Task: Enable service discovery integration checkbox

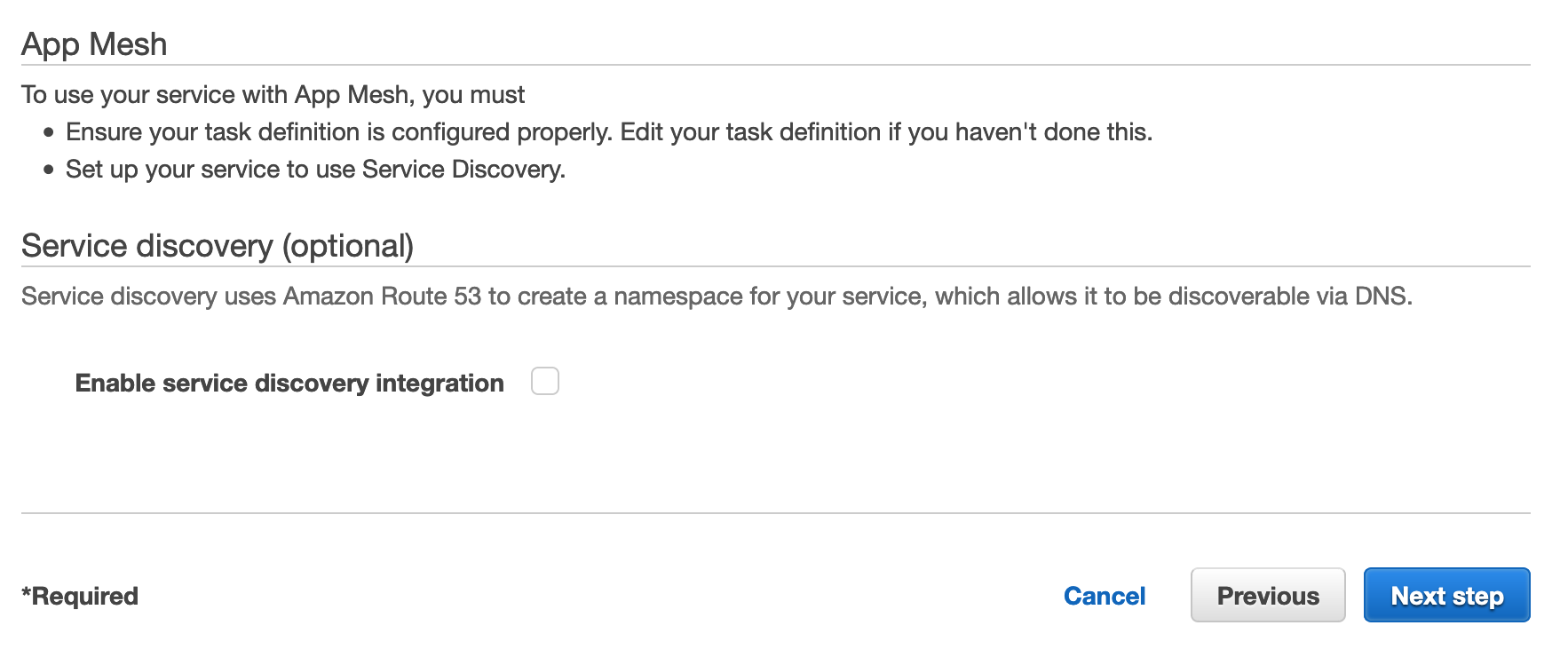Action: coord(545,381)
